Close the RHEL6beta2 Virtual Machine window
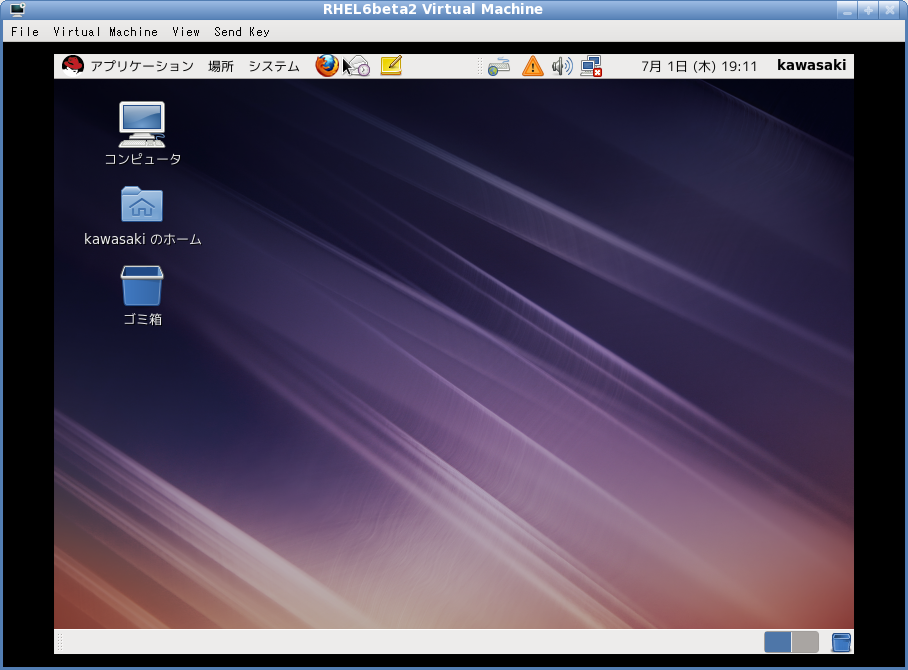The image size is (908, 670). (x=889, y=10)
